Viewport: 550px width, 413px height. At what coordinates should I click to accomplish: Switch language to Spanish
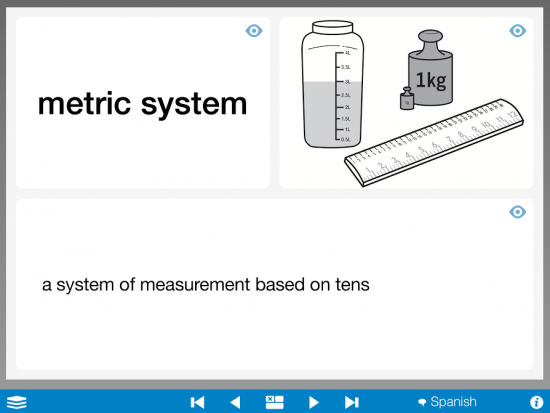coord(447,402)
